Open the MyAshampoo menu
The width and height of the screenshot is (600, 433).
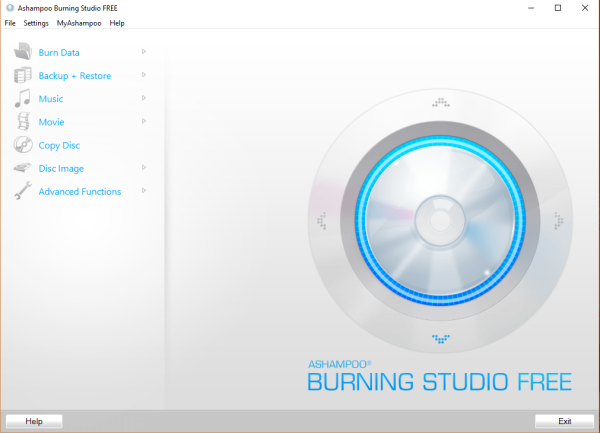[x=79, y=23]
